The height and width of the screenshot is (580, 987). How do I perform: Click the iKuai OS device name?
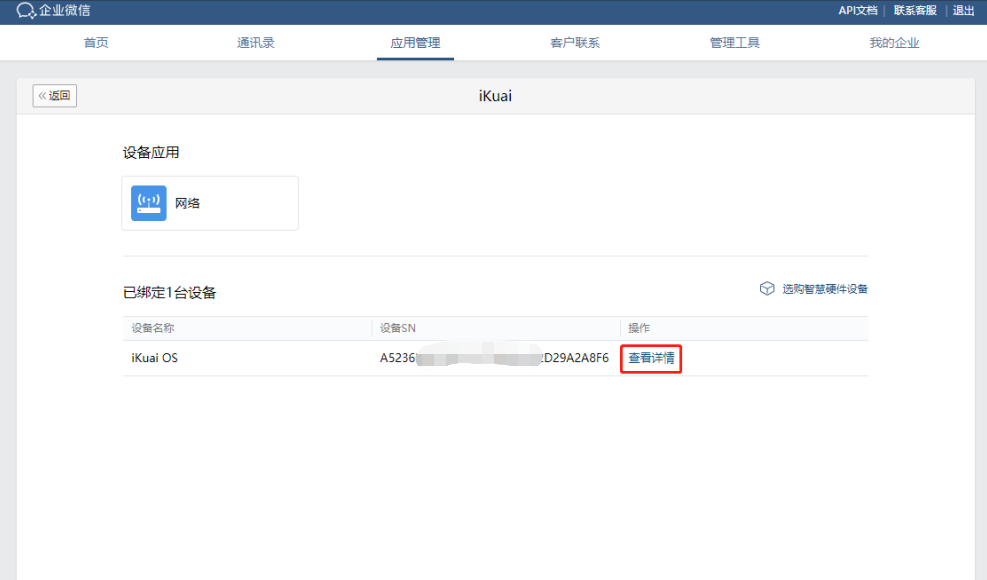(x=155, y=358)
